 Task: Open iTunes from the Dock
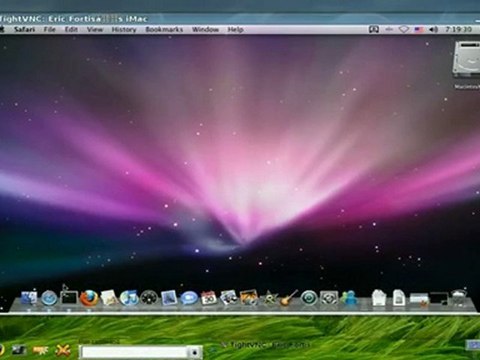pyautogui.click(x=129, y=298)
